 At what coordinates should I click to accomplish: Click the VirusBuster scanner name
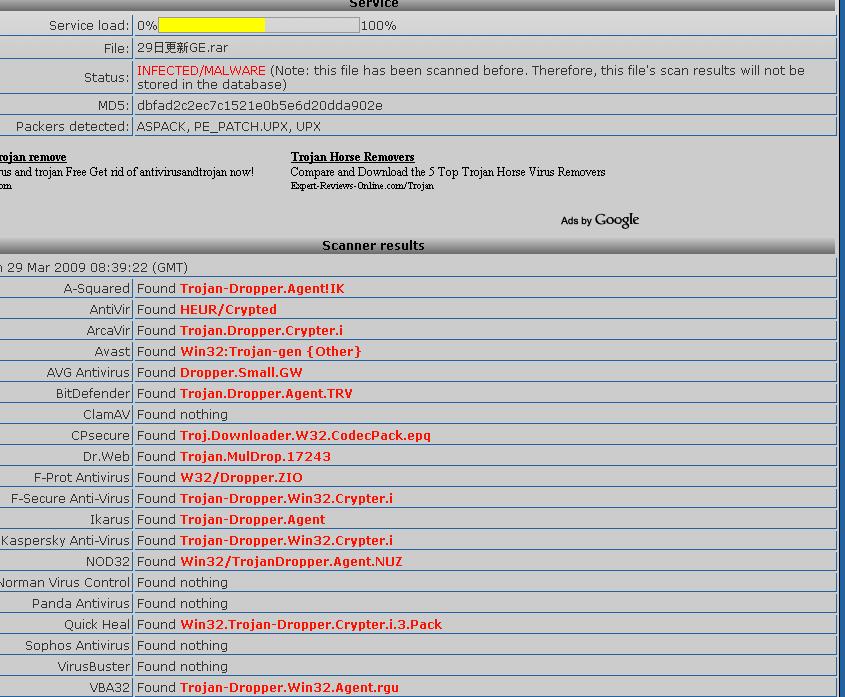point(94,667)
